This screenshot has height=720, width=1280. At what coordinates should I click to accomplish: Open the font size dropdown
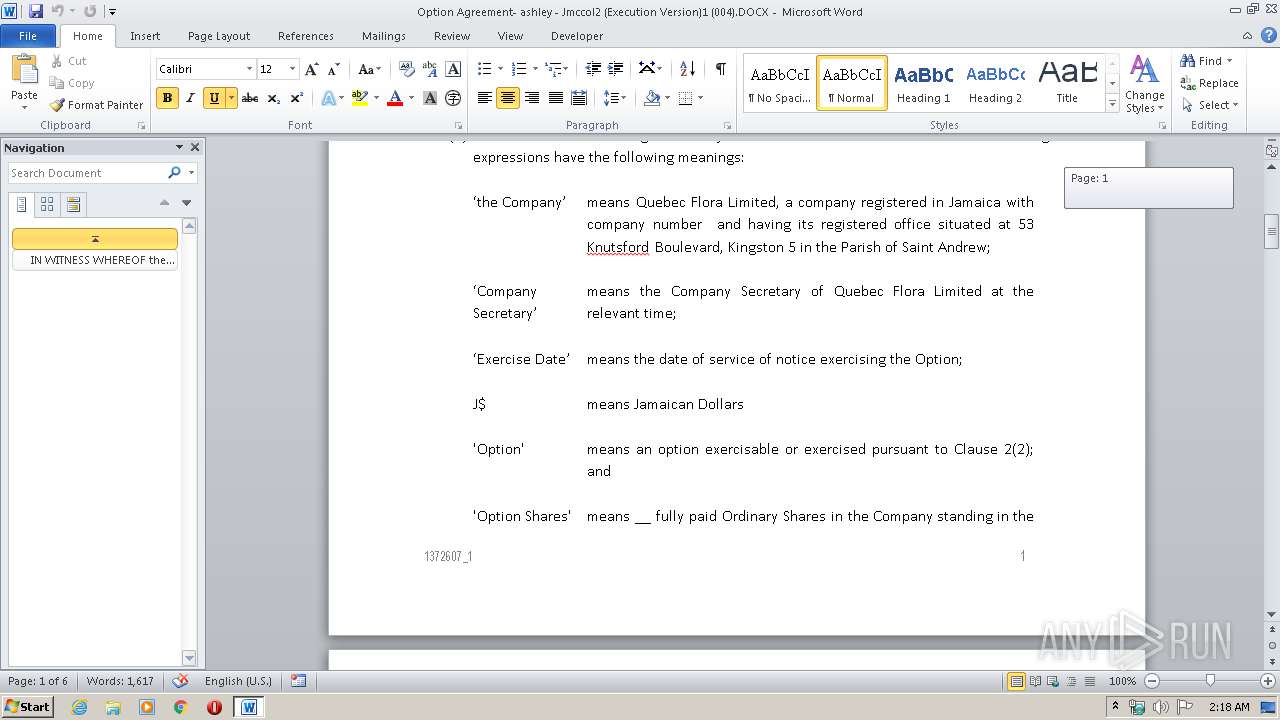tap(293, 69)
